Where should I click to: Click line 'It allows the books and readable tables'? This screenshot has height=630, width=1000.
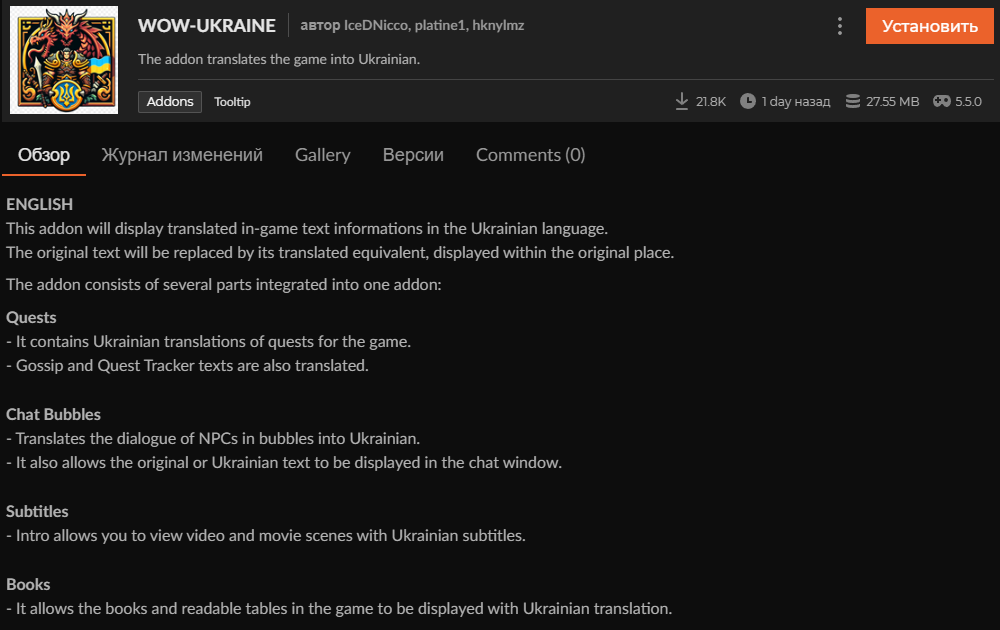(339, 609)
